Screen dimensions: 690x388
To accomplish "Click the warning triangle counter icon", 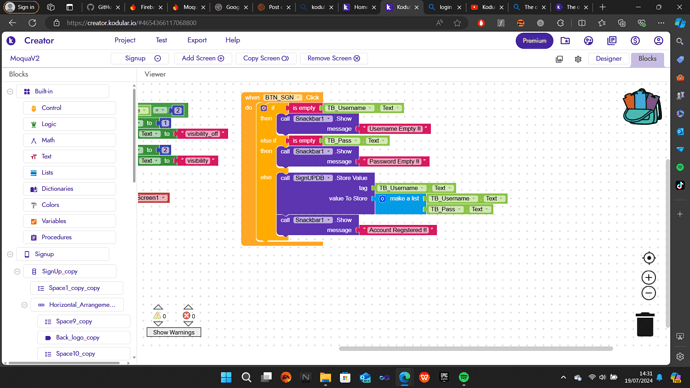I will click(x=157, y=316).
